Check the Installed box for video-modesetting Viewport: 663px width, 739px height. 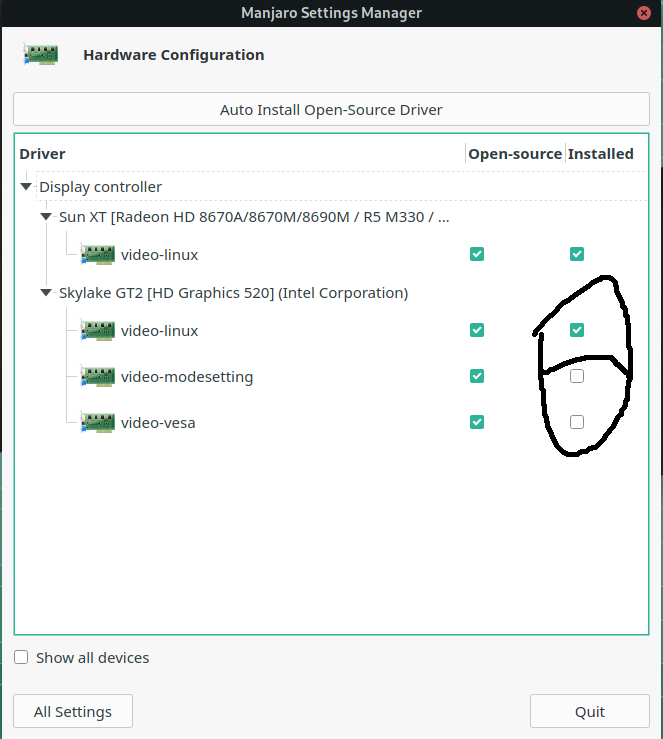(577, 376)
